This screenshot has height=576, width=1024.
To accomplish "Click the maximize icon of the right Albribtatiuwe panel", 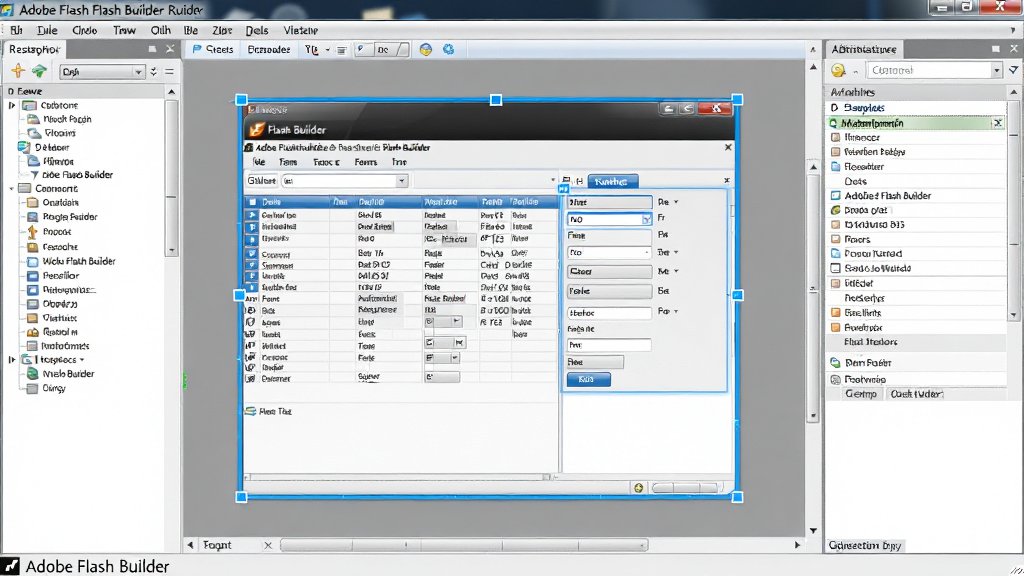I will pyautogui.click(x=996, y=49).
